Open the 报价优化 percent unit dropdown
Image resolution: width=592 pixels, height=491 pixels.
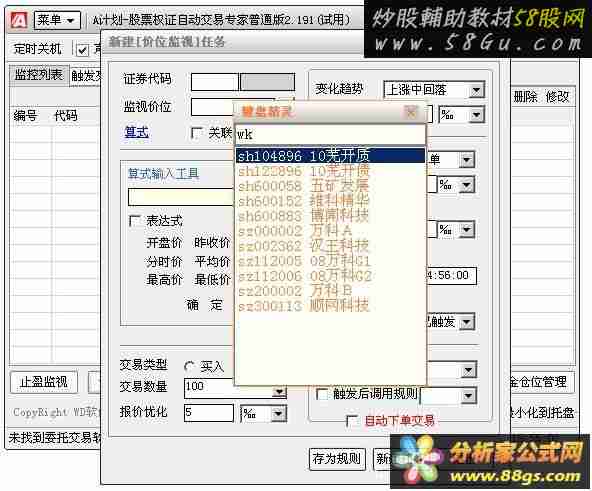coord(278,414)
